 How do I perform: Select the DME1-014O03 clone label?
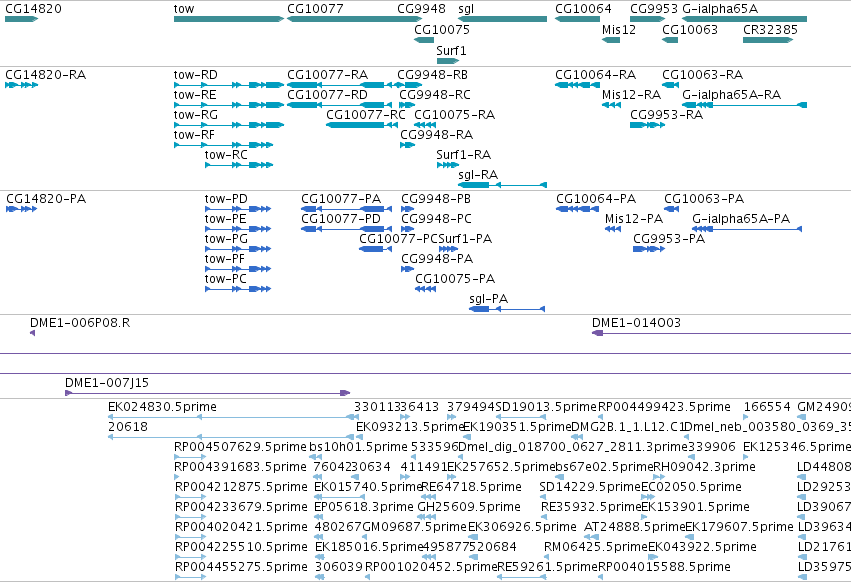point(637,322)
